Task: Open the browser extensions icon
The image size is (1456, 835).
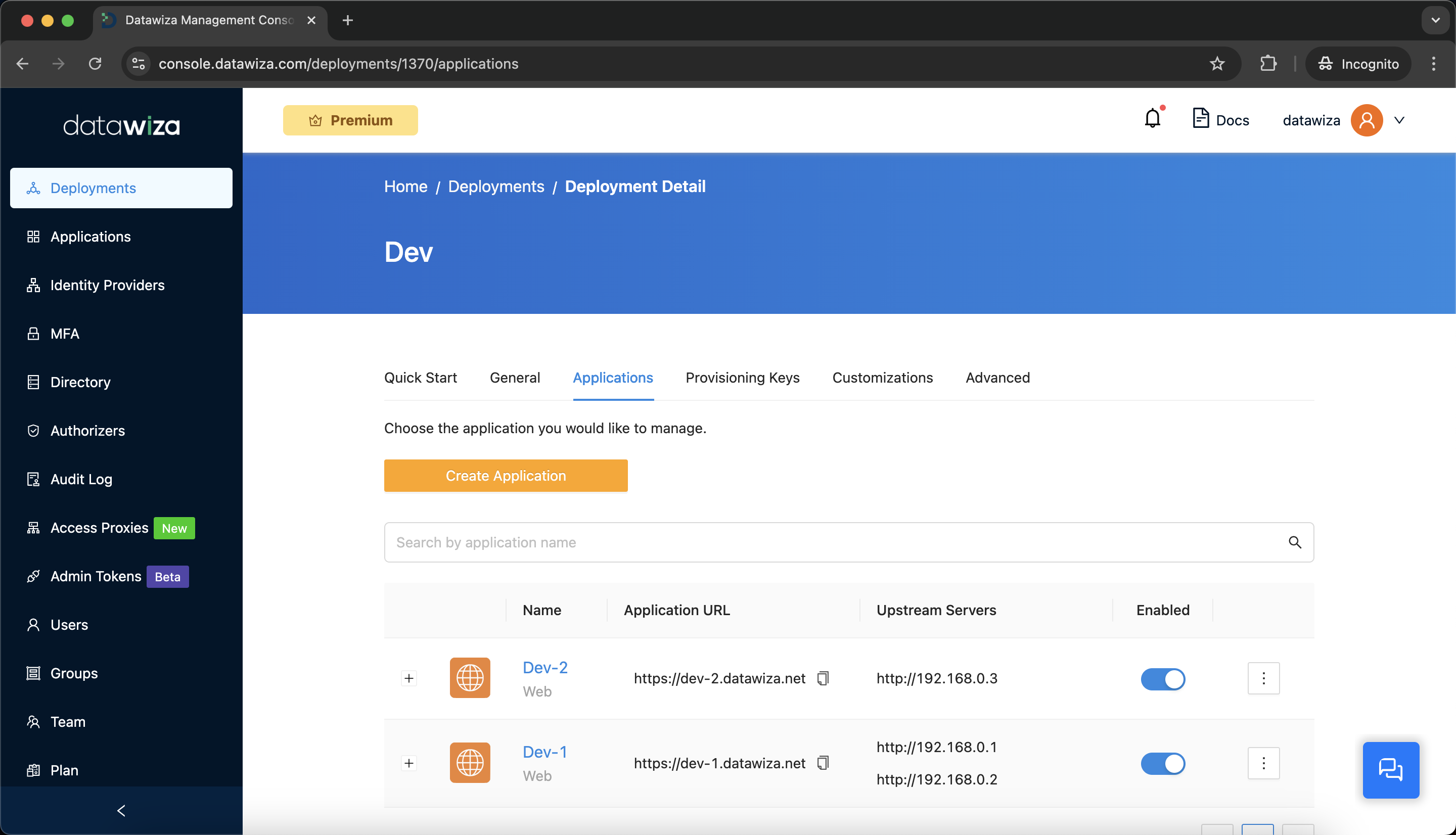Action: point(1268,64)
